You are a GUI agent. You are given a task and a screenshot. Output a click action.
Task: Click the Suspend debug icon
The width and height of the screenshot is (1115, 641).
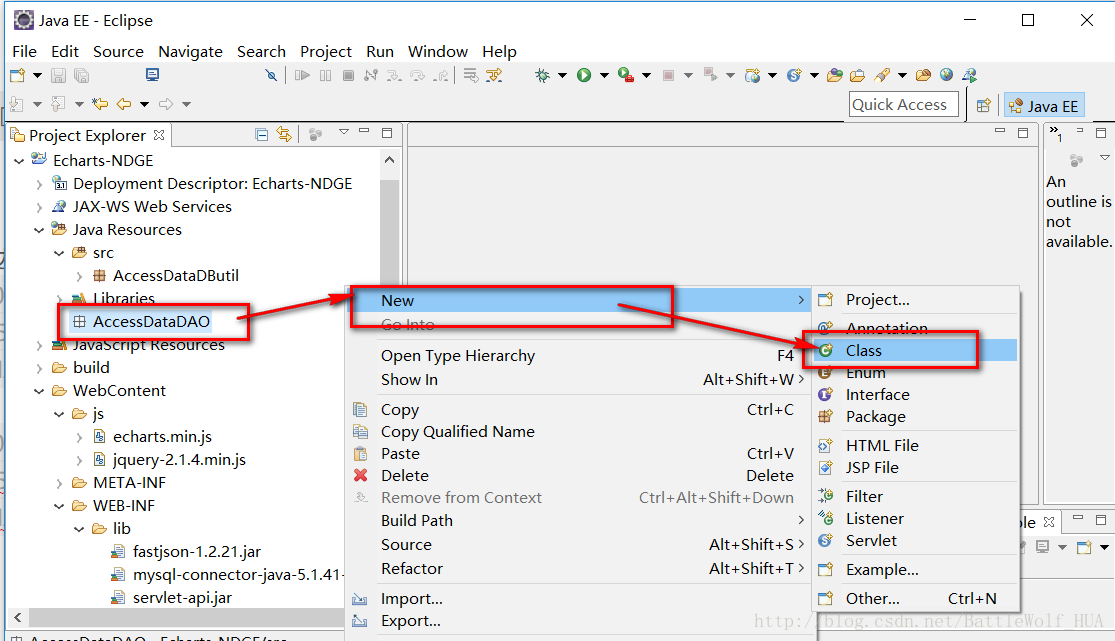pos(326,75)
